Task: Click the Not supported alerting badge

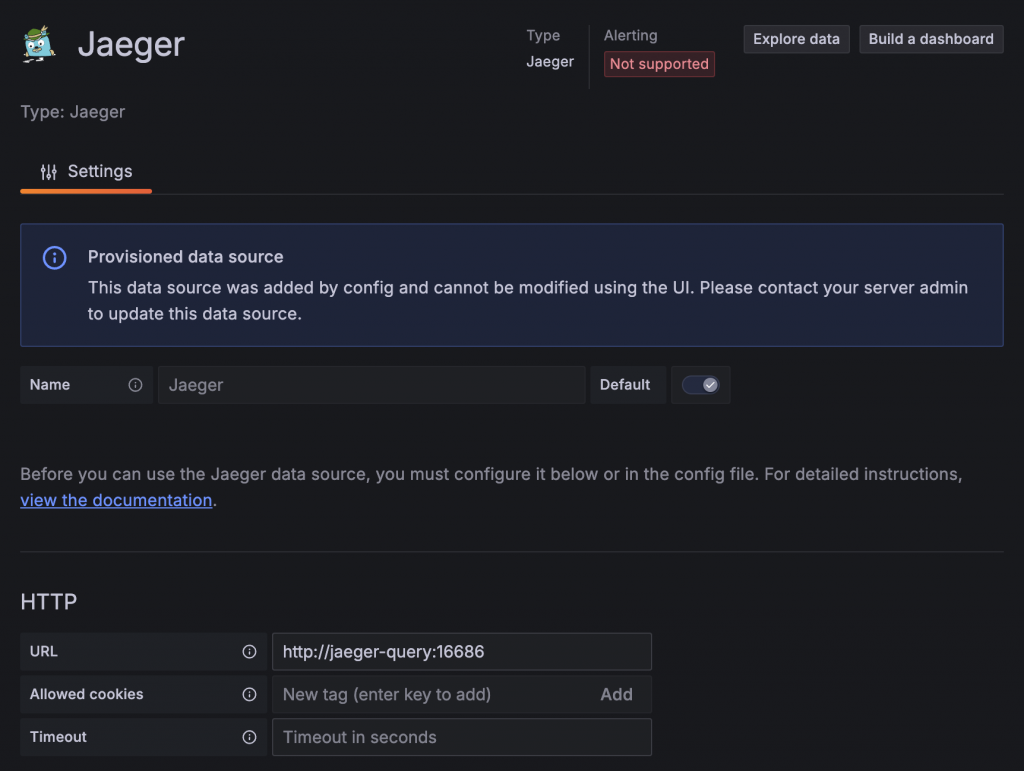Action: [x=659, y=64]
